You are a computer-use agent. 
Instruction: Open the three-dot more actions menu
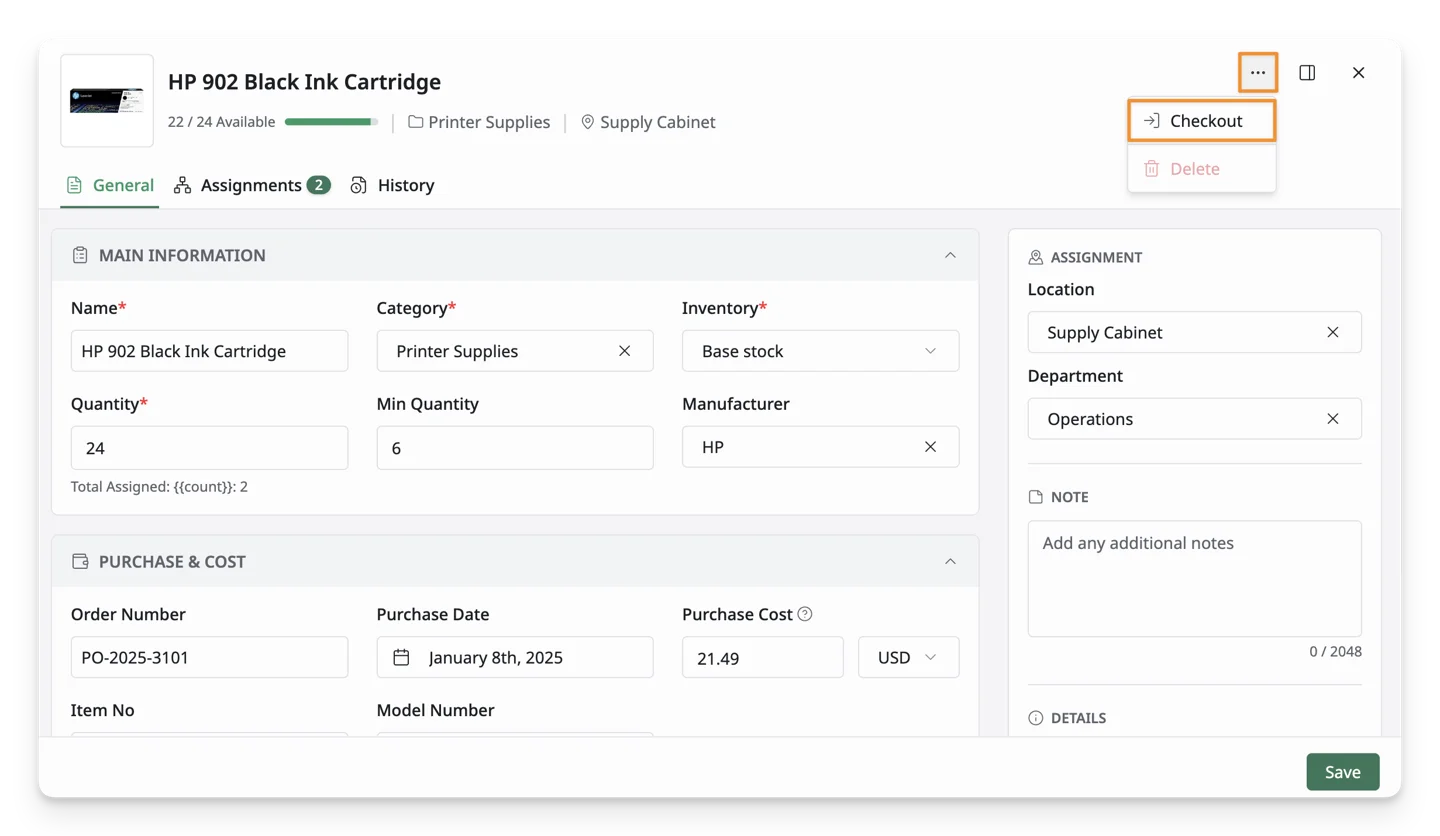tap(1258, 73)
